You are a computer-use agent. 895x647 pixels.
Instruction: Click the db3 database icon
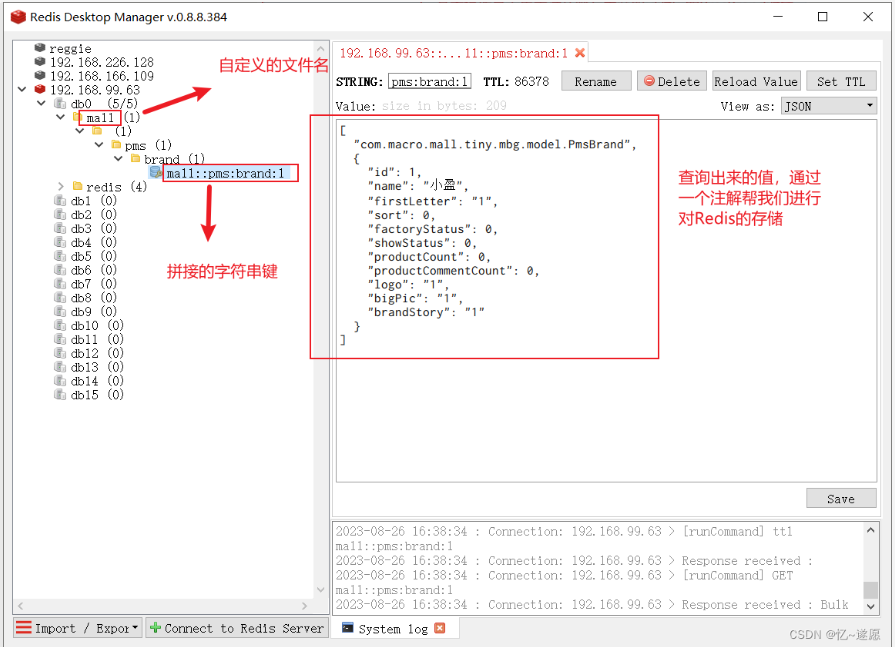(x=60, y=228)
